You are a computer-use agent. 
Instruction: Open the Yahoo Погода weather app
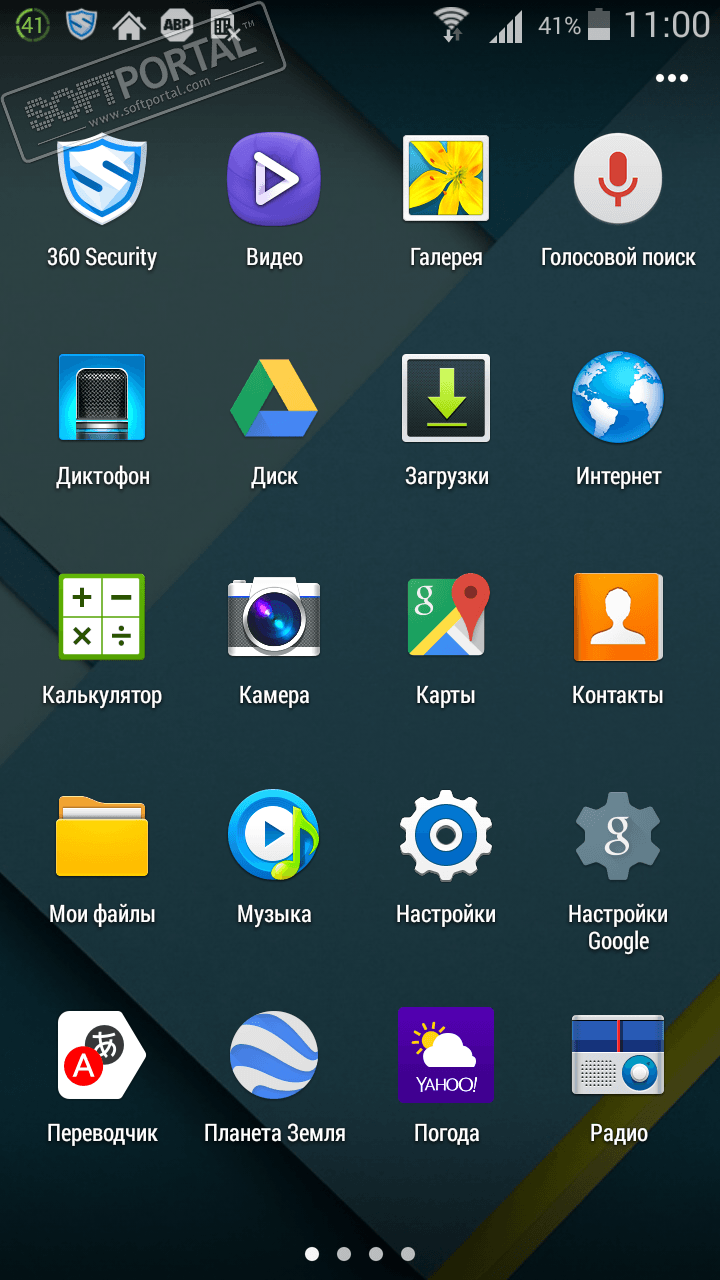pyautogui.click(x=446, y=1055)
